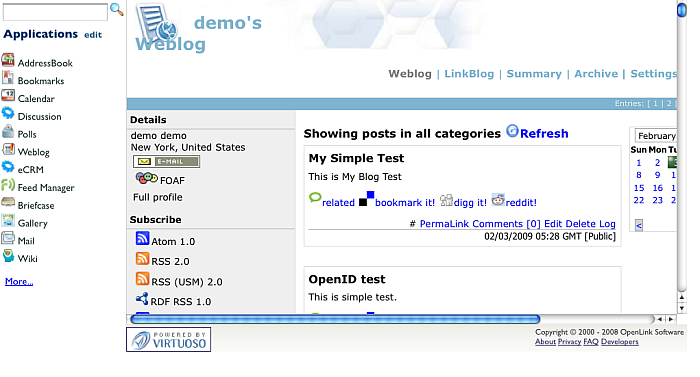Click Edit on My Simple Test post
Image resolution: width=700 pixels, height=377 pixels.
point(553,223)
